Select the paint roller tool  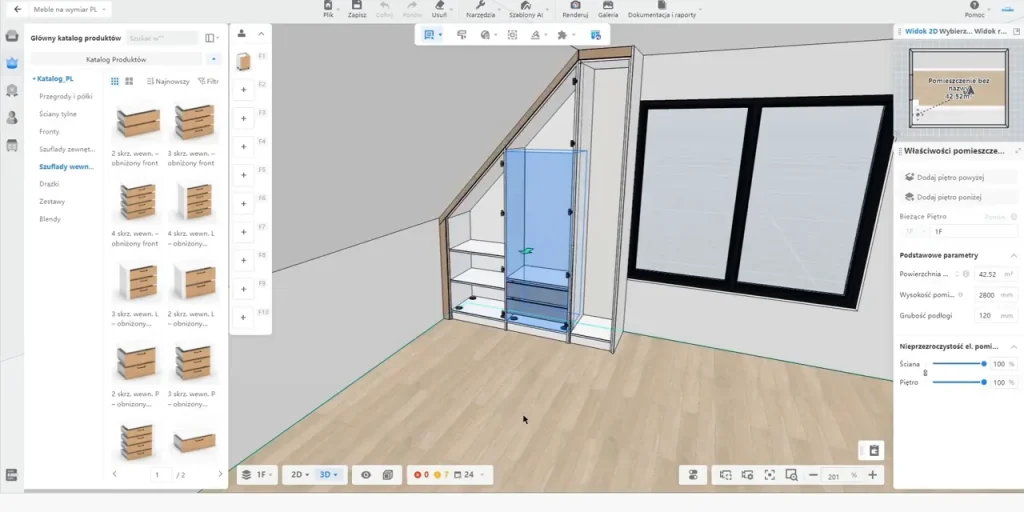[462, 35]
